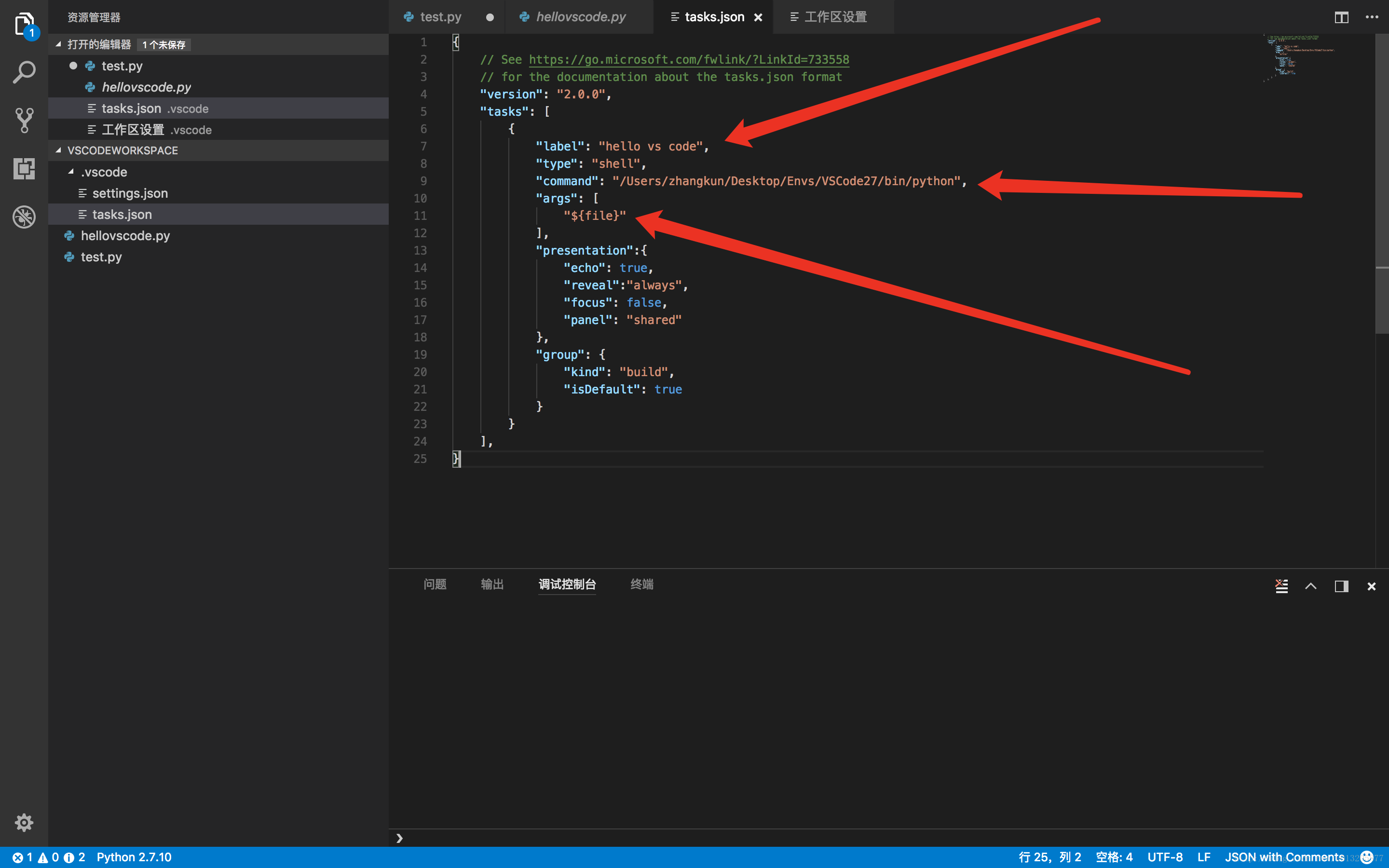The width and height of the screenshot is (1389, 868).
Task: Open the Source Control view icon
Action: click(24, 121)
